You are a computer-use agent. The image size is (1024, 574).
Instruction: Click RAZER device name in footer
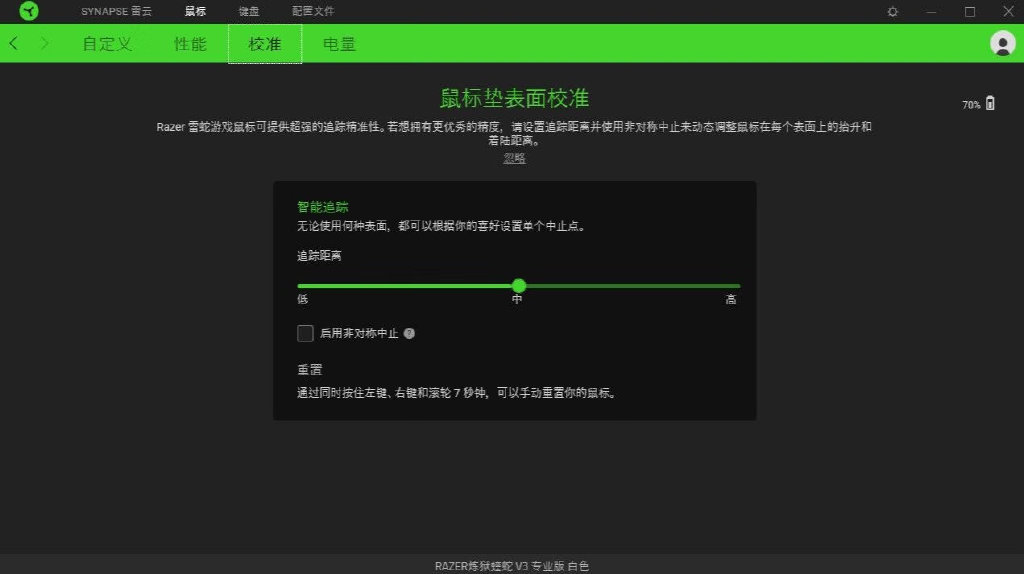(512, 566)
